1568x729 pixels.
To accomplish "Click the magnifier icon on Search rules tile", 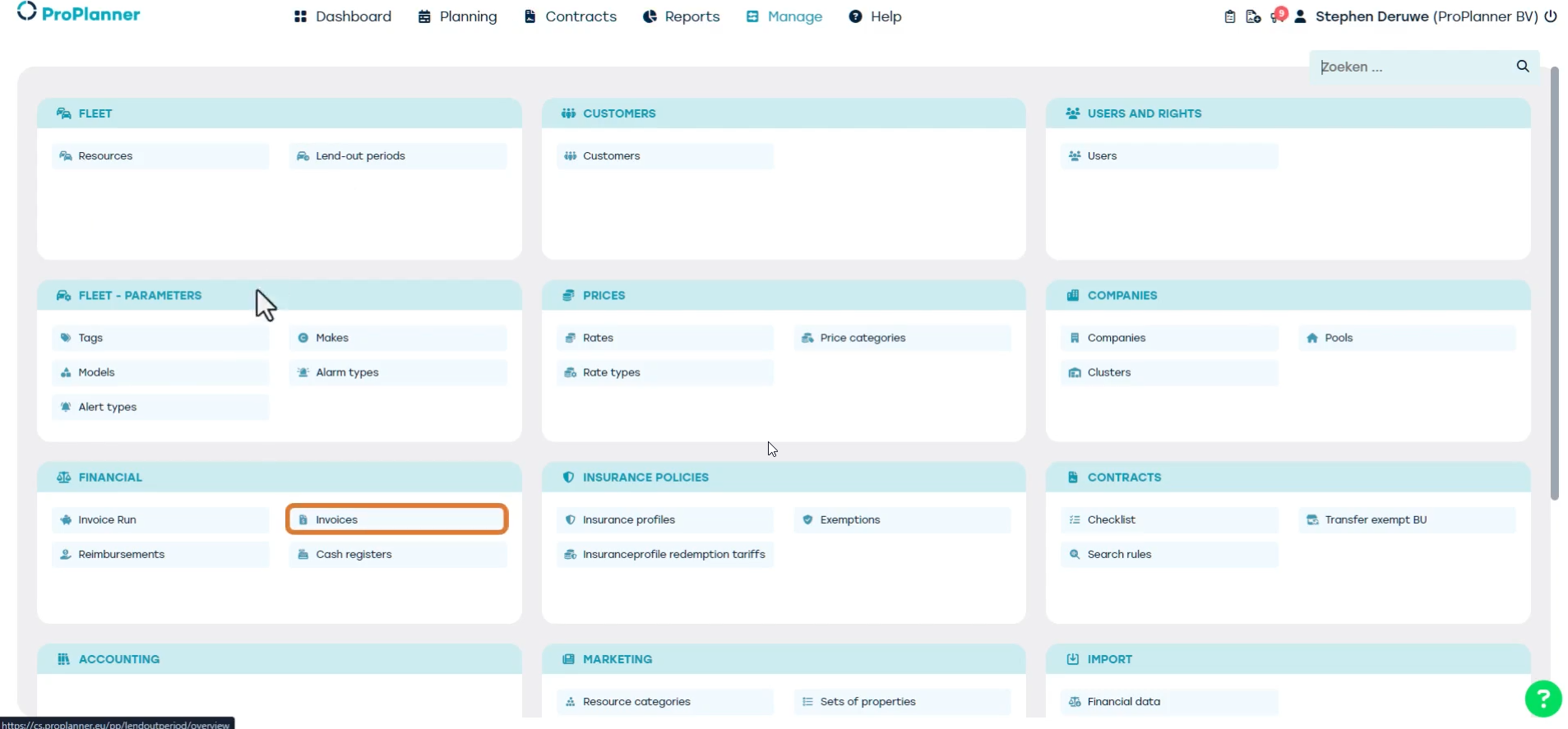I will coord(1075,555).
